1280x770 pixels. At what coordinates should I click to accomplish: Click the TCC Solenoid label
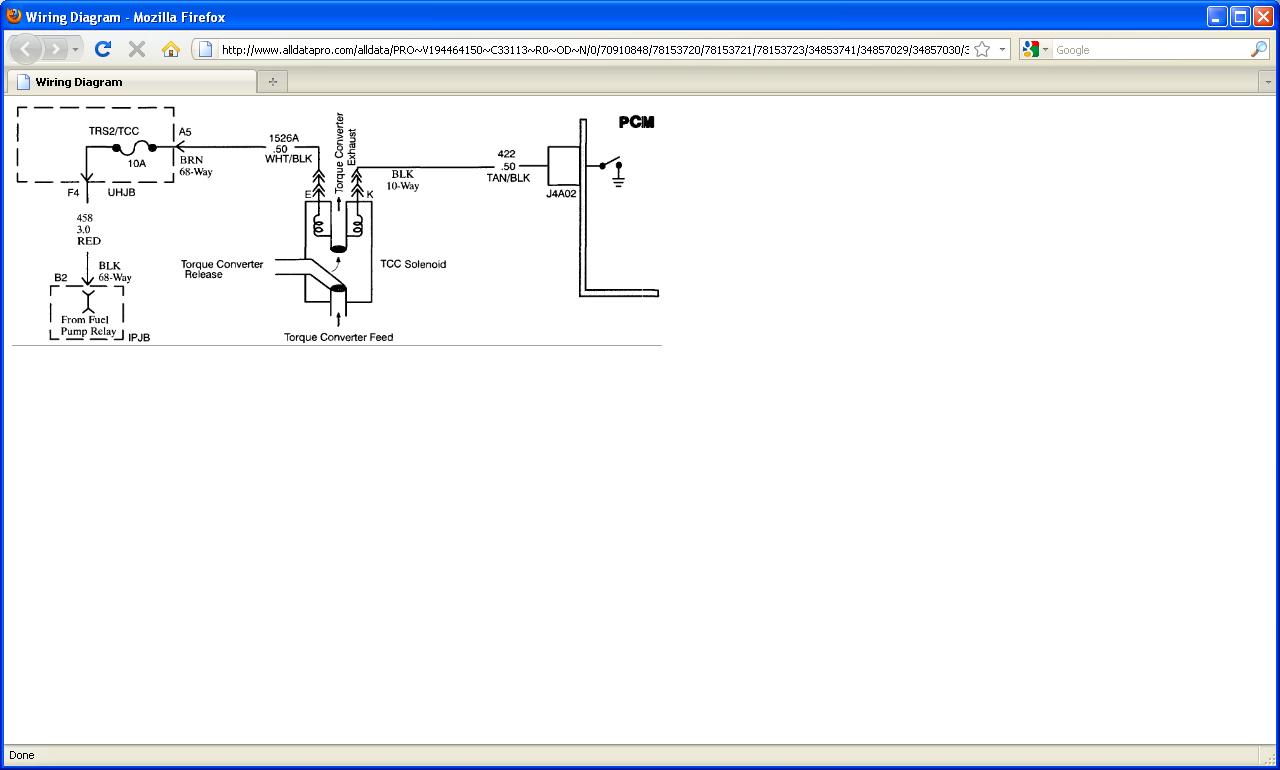tap(413, 264)
